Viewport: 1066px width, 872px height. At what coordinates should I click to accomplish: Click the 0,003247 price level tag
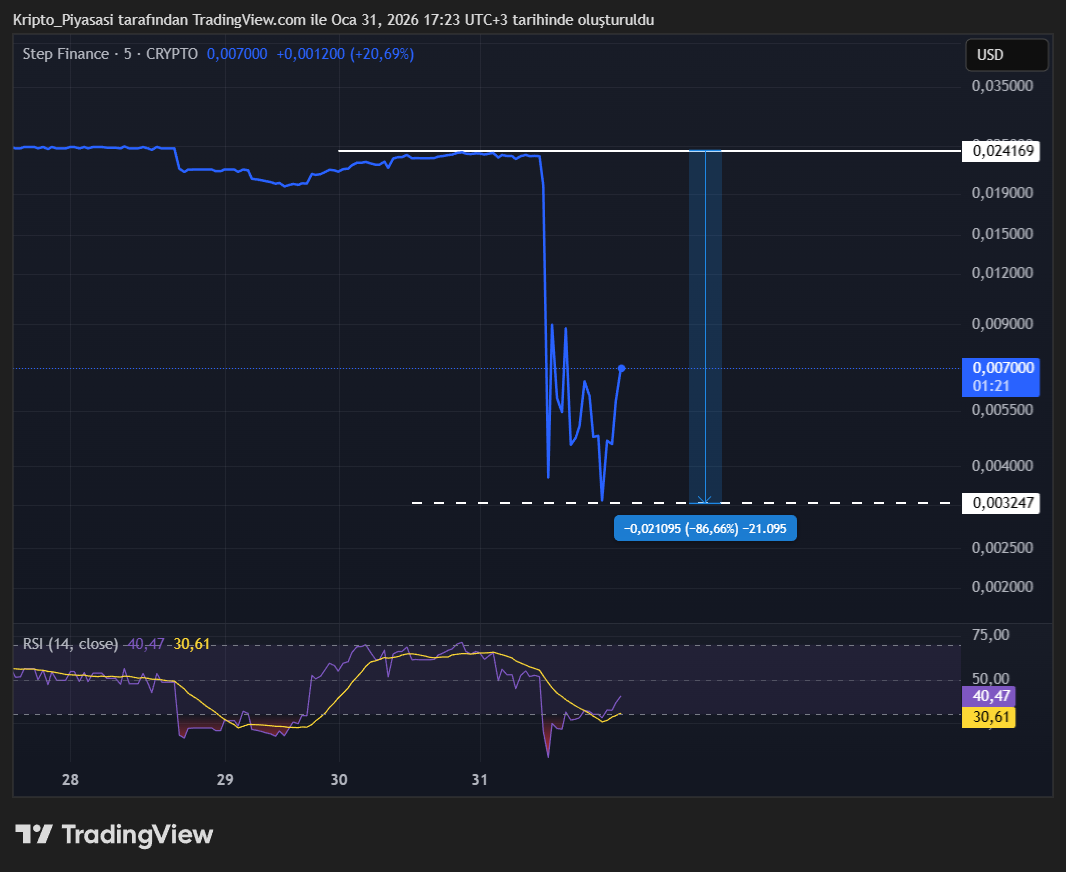1000,503
